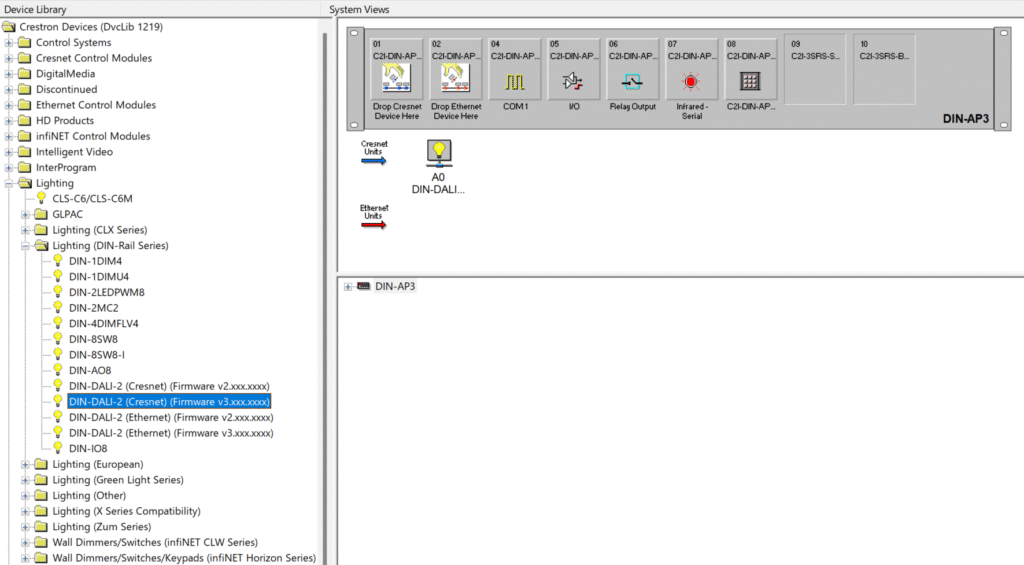Expand infiNET Control Modules folder

click(8, 137)
